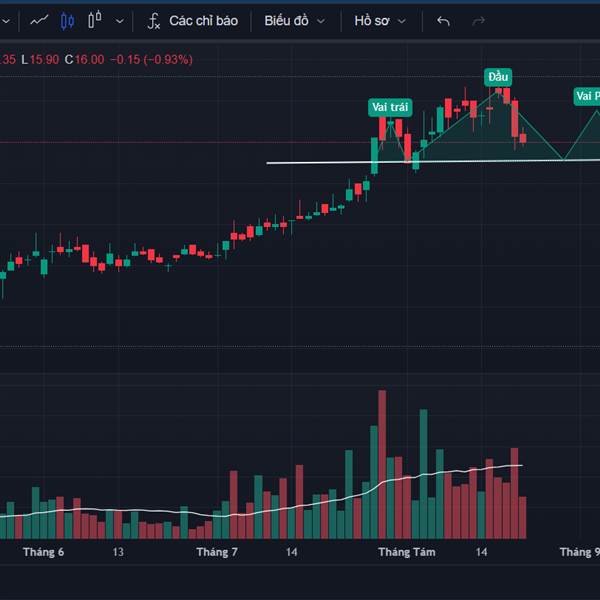Select the Đầu pattern label
Screen dimensions: 600x600
click(x=498, y=77)
